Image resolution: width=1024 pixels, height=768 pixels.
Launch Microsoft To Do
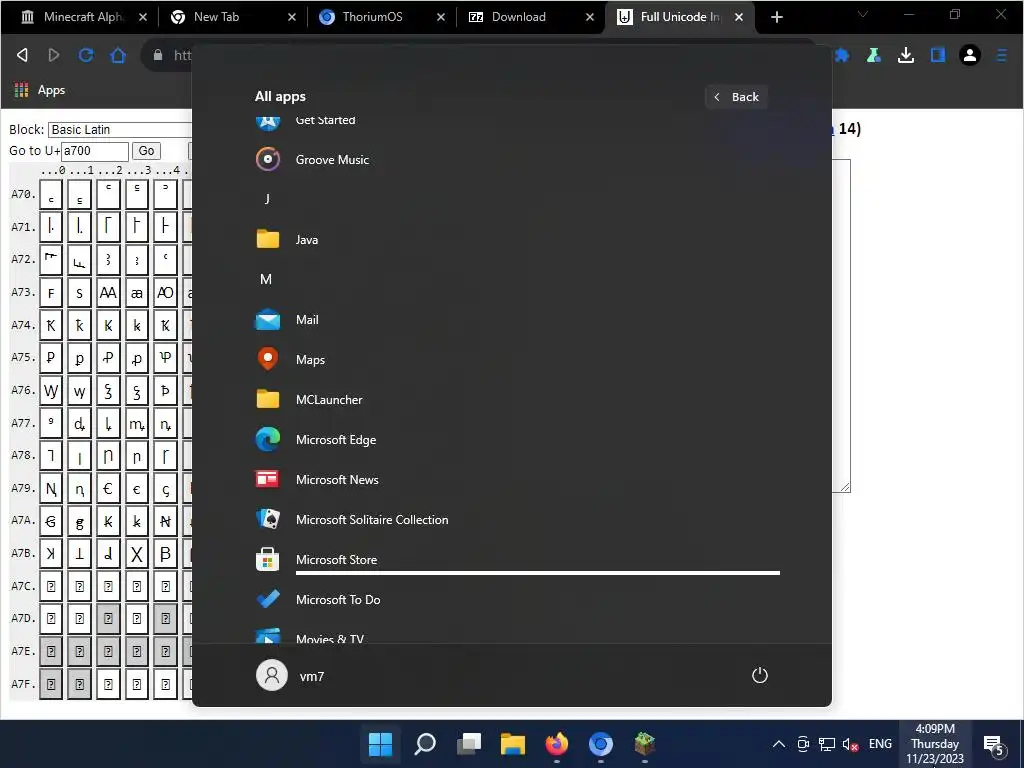[516, 600]
